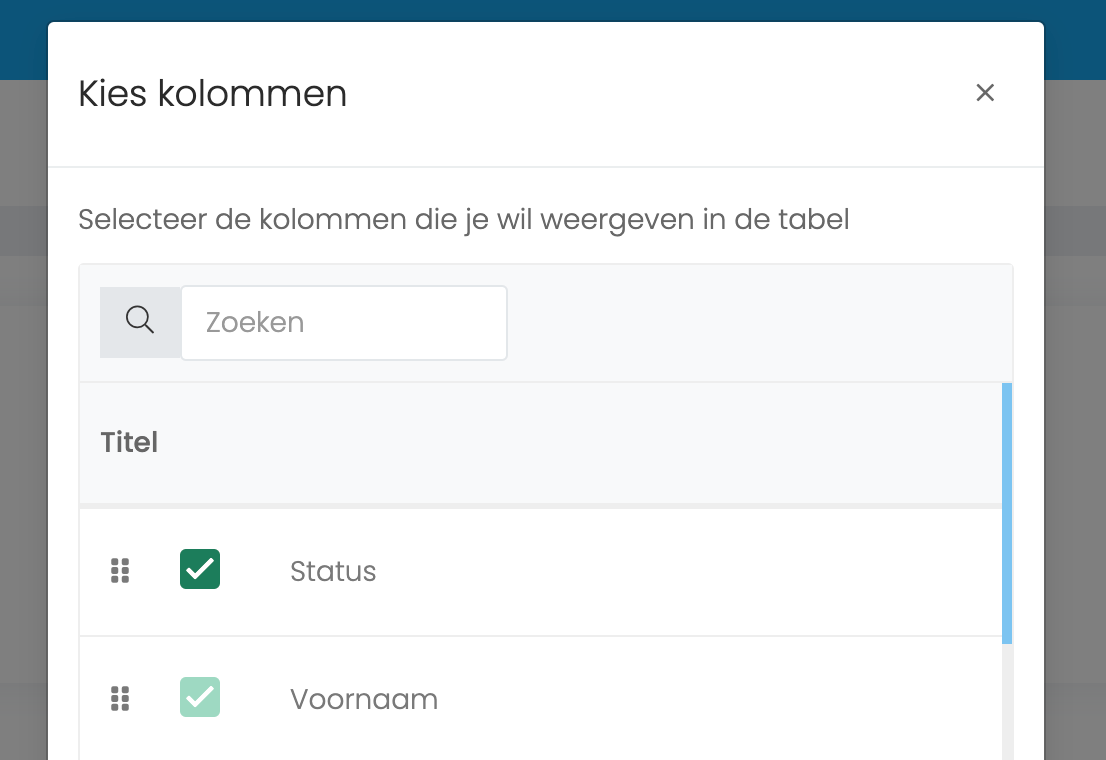
Task: Click dimmed backdrop right of the dialog
Action: [x=1075, y=423]
